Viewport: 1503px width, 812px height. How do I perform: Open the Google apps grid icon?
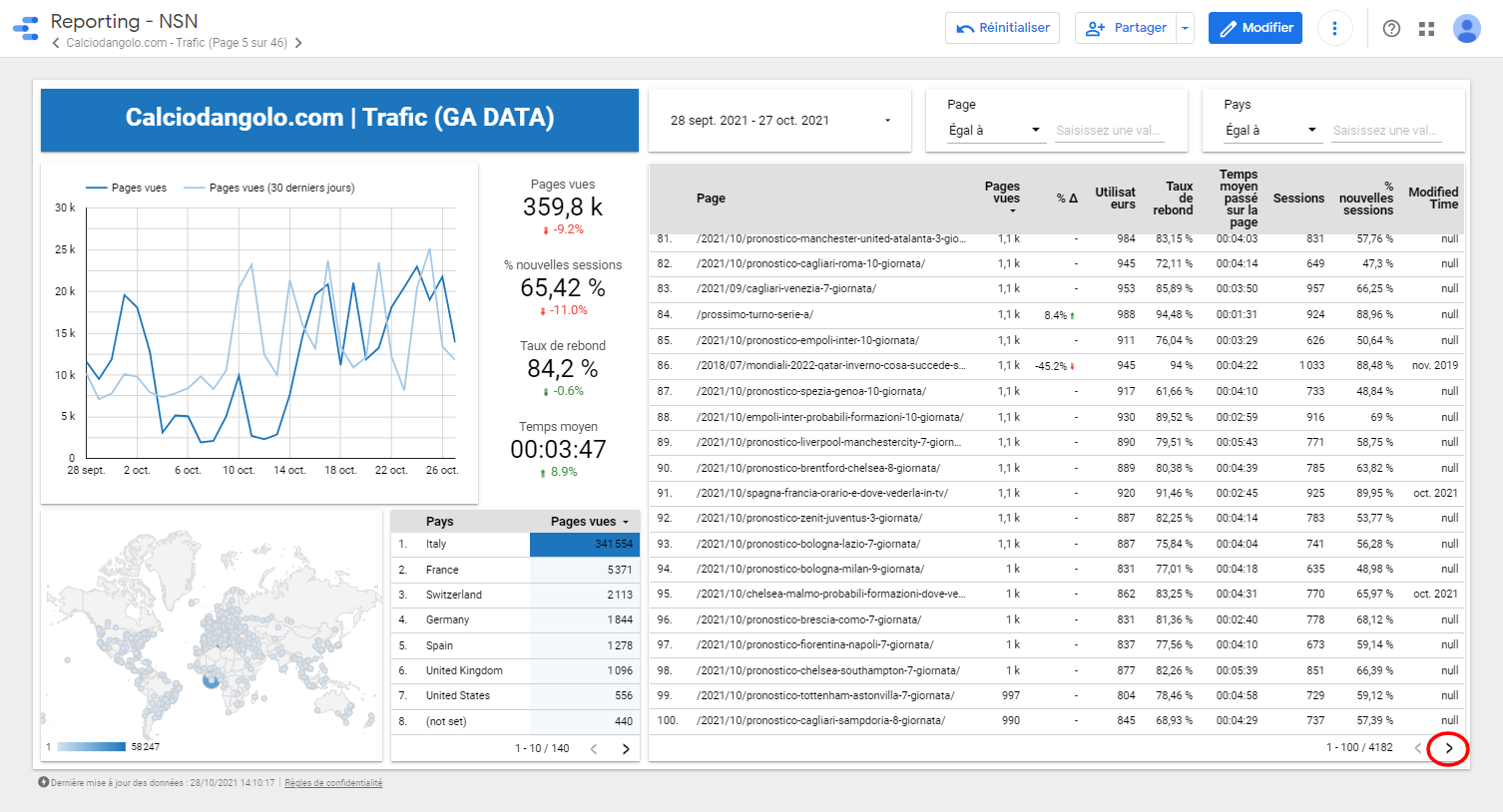(x=1427, y=29)
